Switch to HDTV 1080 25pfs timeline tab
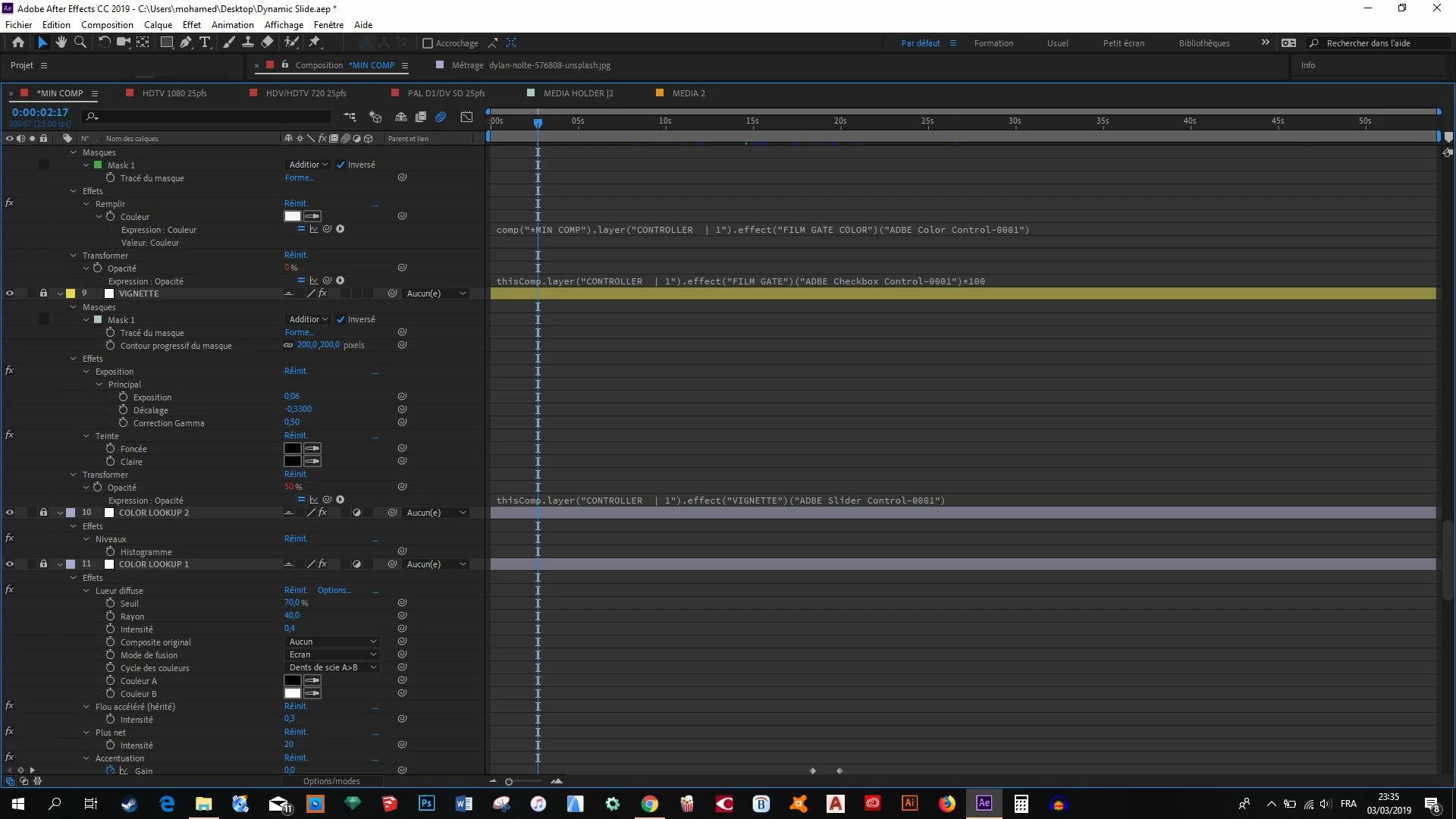 [x=174, y=93]
